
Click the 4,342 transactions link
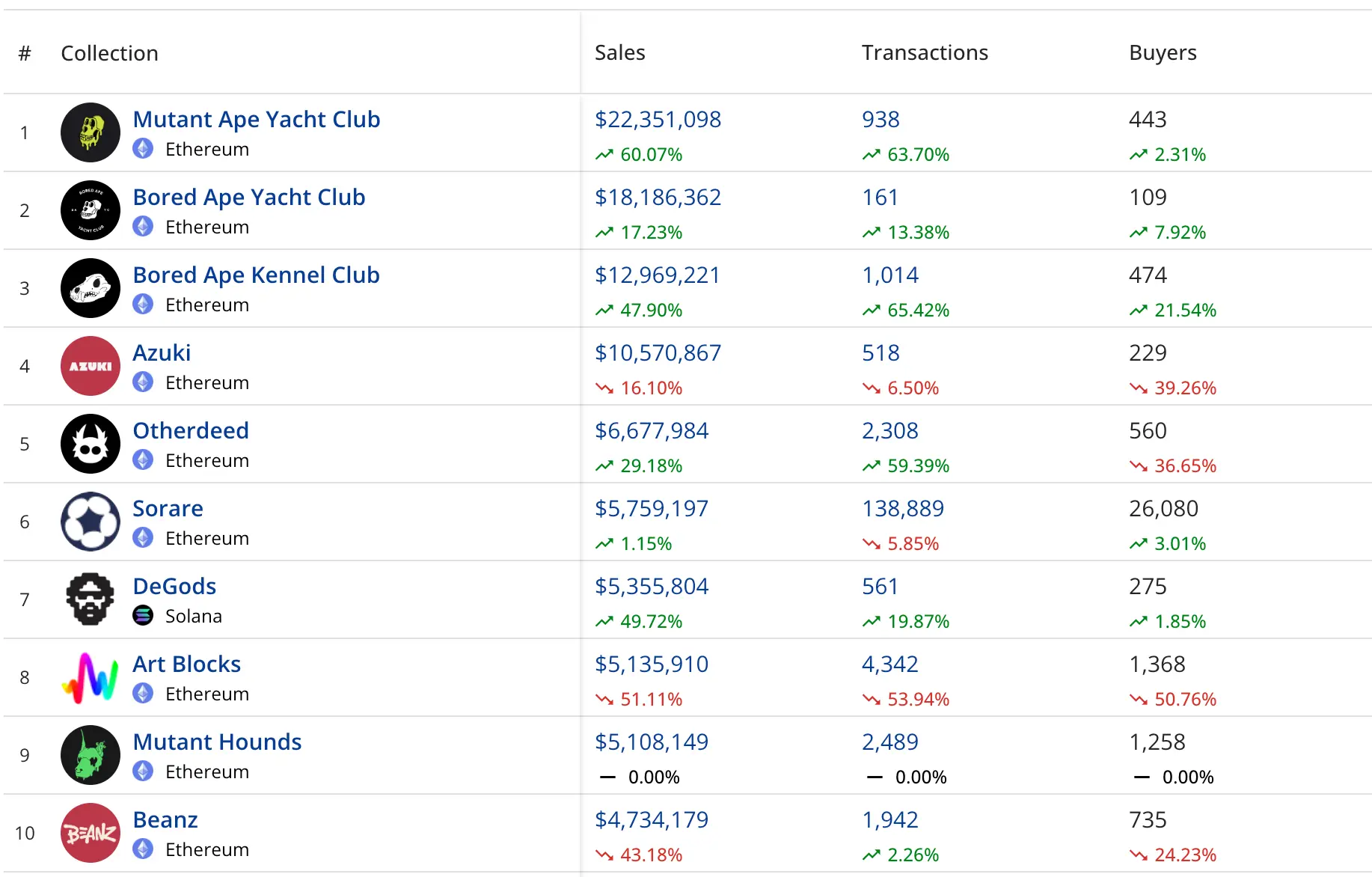pyautogui.click(x=889, y=664)
